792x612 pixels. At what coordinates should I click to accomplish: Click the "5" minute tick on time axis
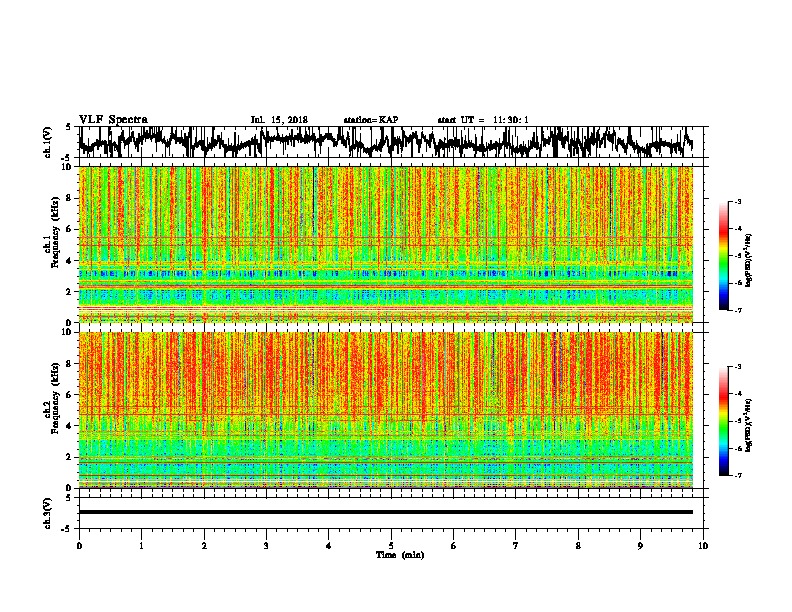point(391,546)
